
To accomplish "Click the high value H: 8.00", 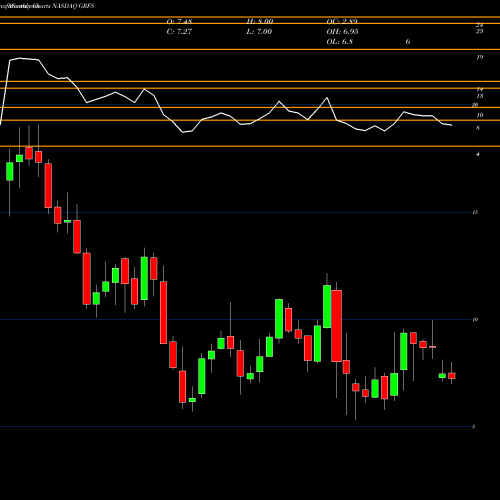I will (260, 21).
